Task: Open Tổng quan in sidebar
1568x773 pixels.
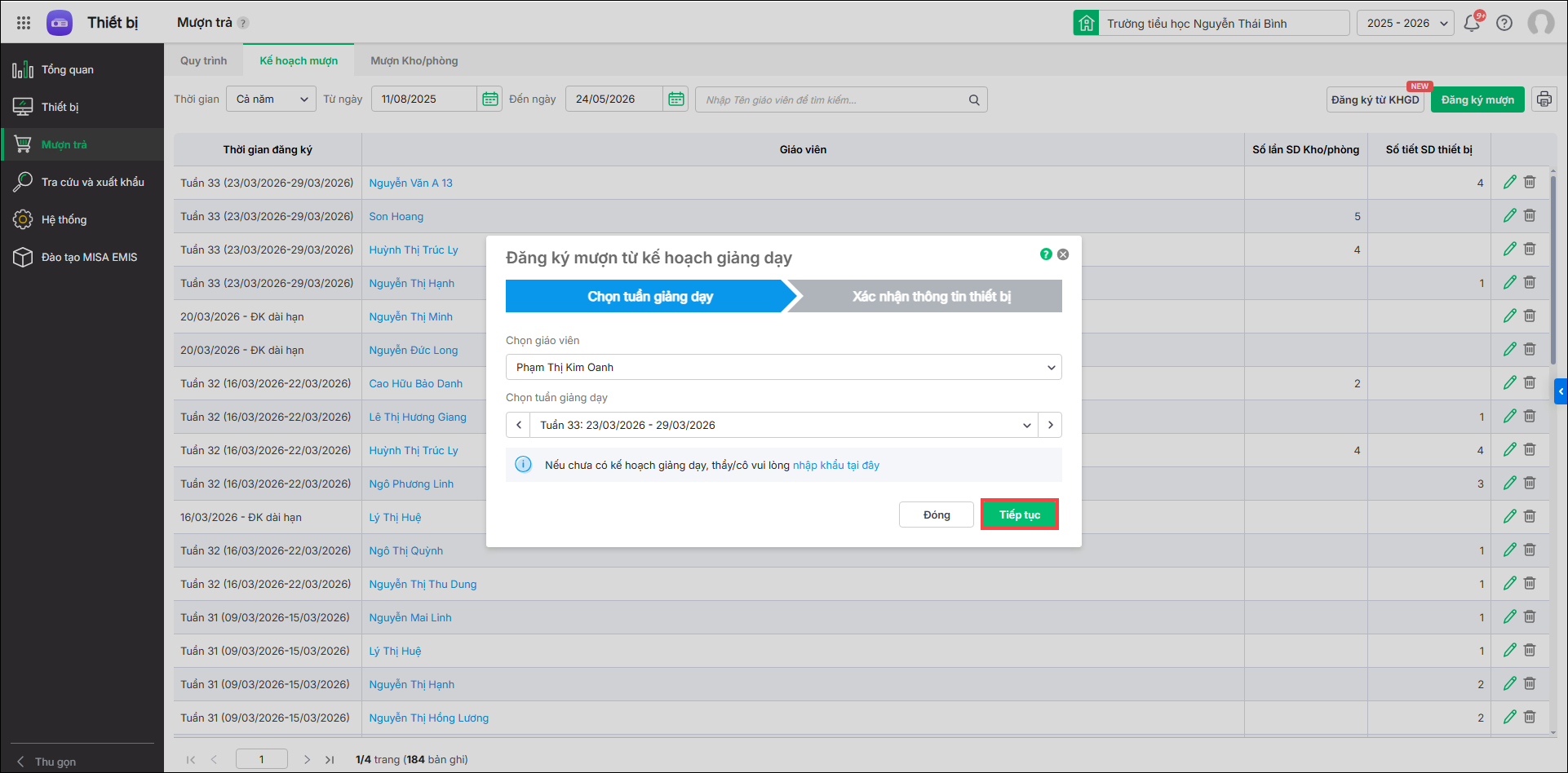Action: tap(82, 69)
